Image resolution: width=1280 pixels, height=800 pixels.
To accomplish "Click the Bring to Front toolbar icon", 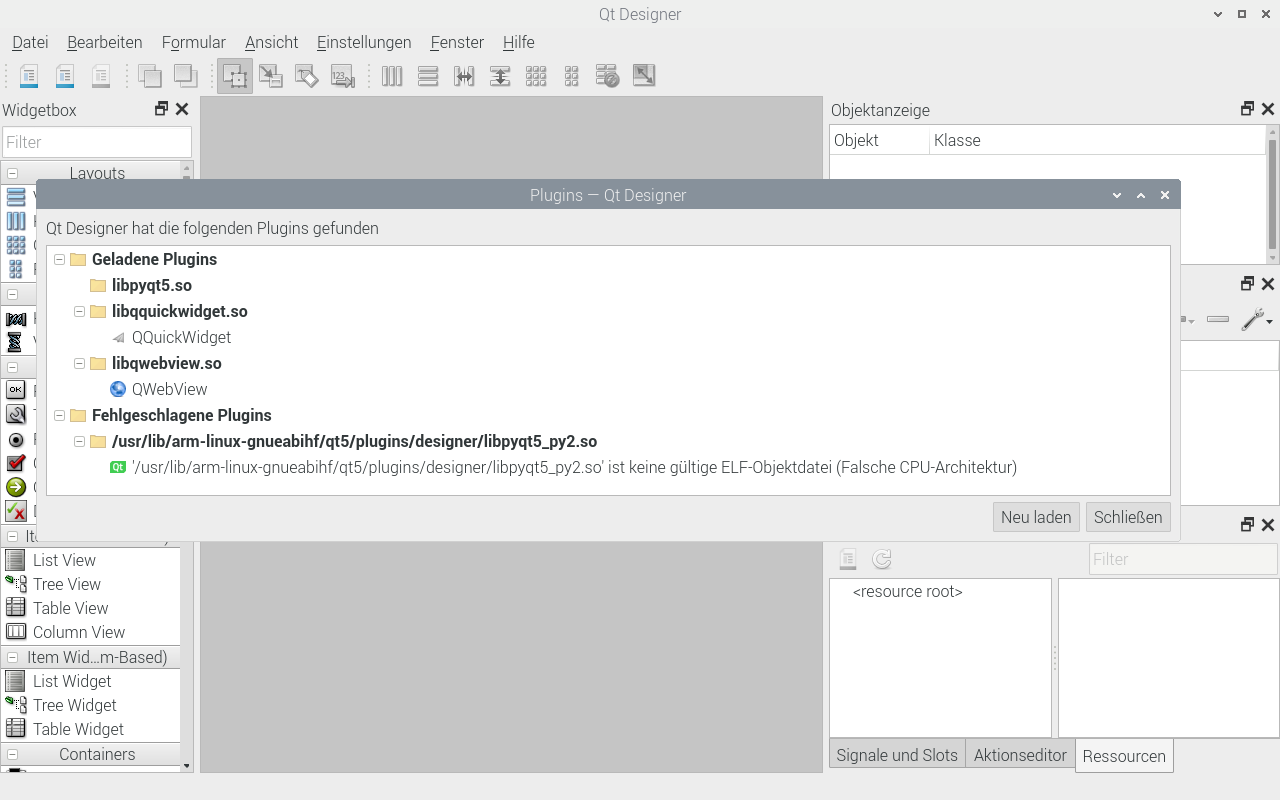I will pos(185,76).
